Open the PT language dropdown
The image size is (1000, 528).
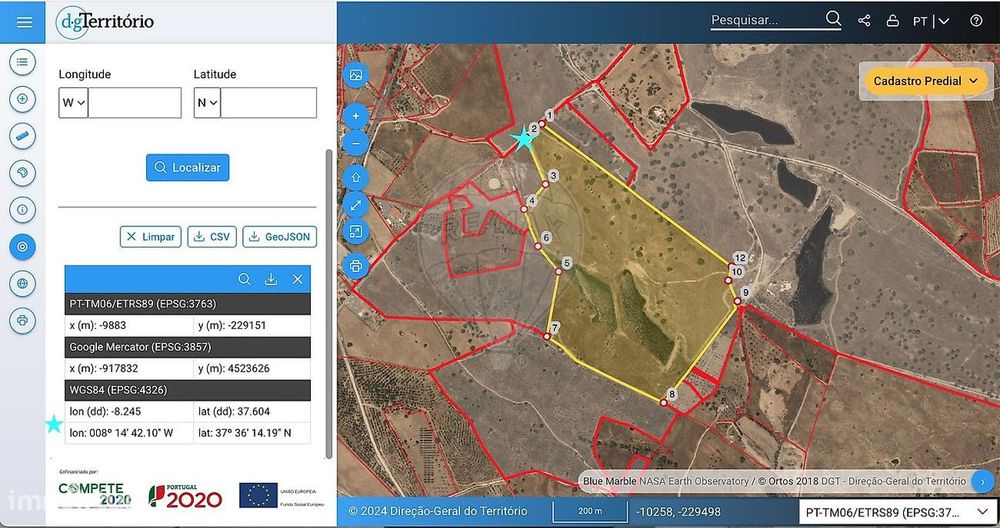[x=930, y=21]
